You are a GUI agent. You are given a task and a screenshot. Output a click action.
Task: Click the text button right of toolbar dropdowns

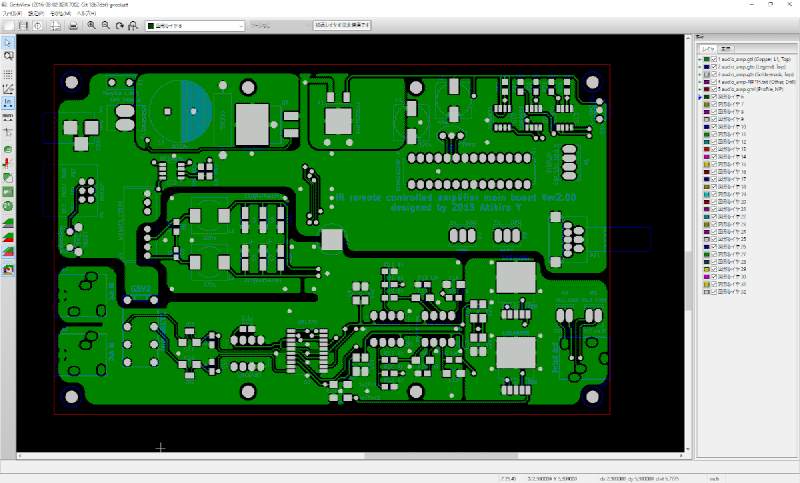coord(342,25)
